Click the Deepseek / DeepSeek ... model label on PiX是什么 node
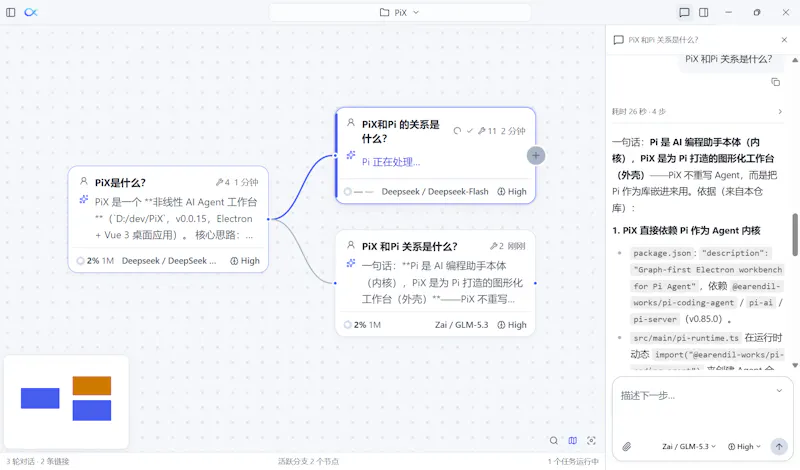 click(169, 261)
